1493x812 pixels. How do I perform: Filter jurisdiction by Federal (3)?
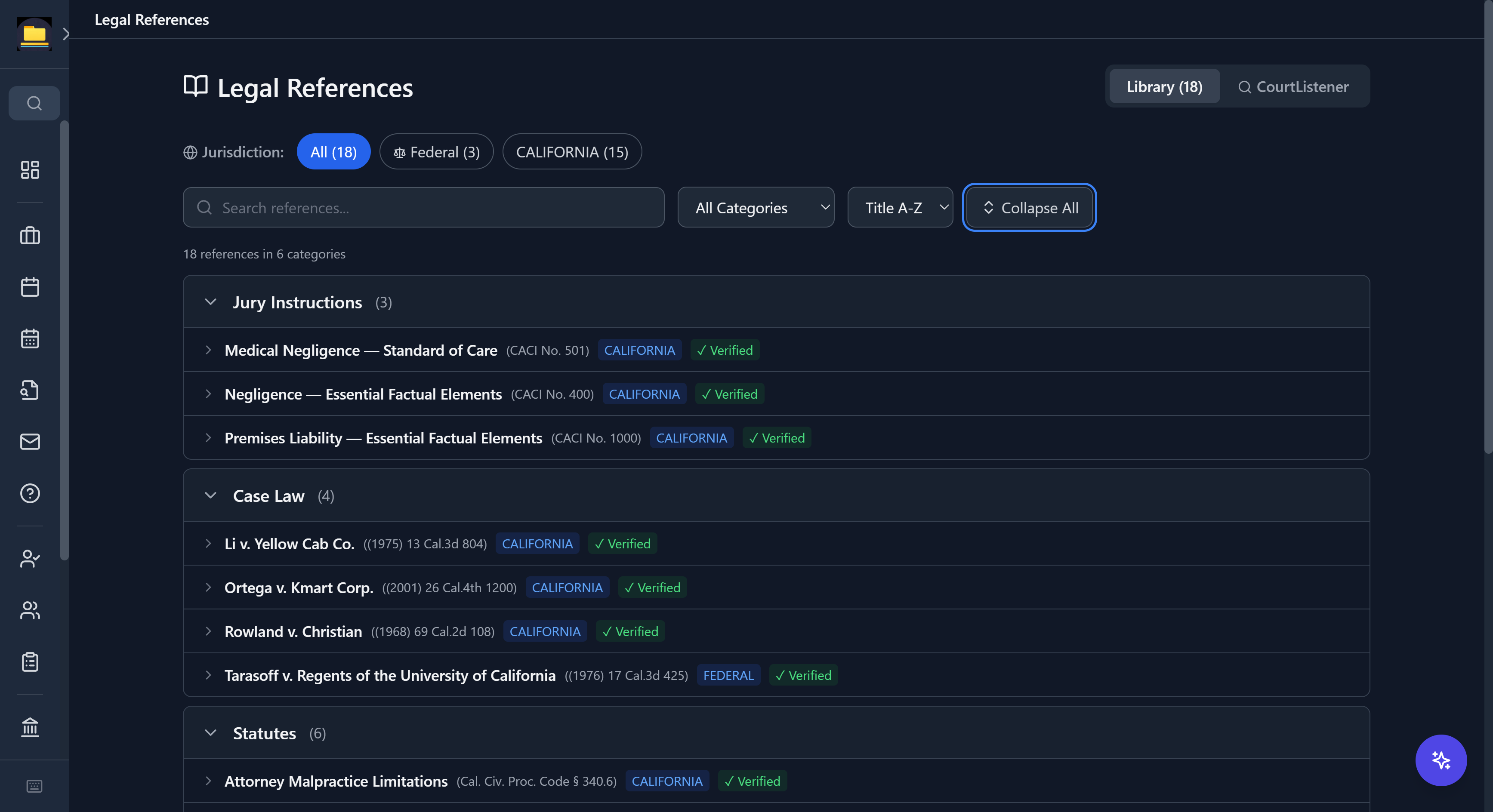436,152
